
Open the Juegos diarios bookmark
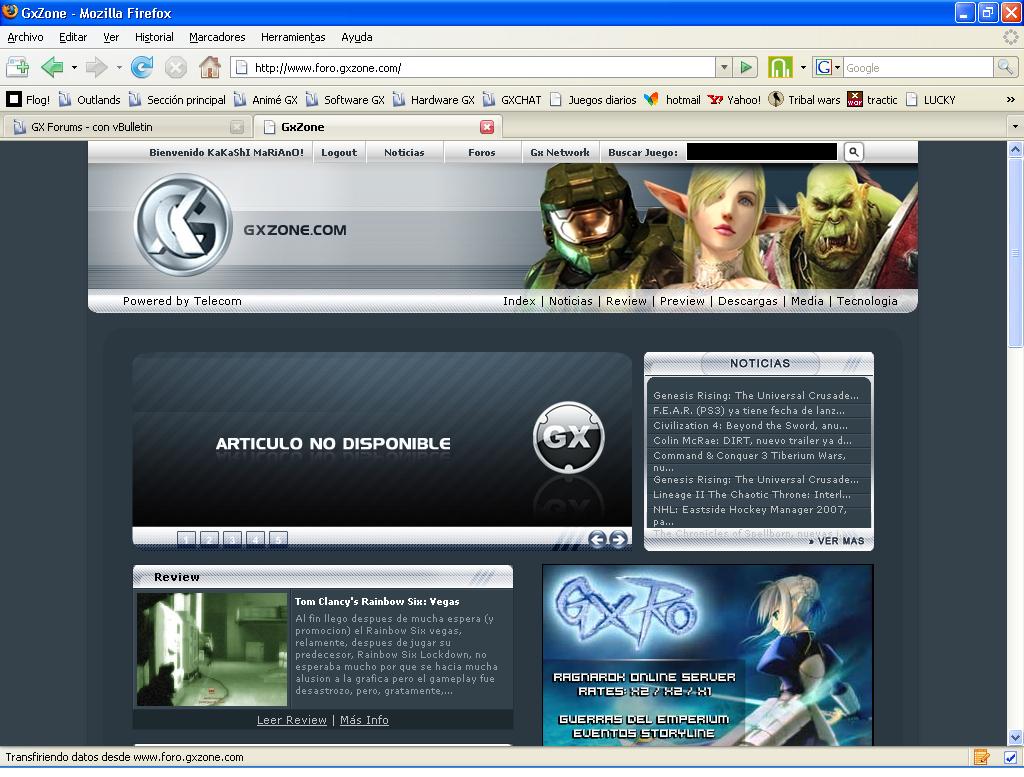point(593,100)
